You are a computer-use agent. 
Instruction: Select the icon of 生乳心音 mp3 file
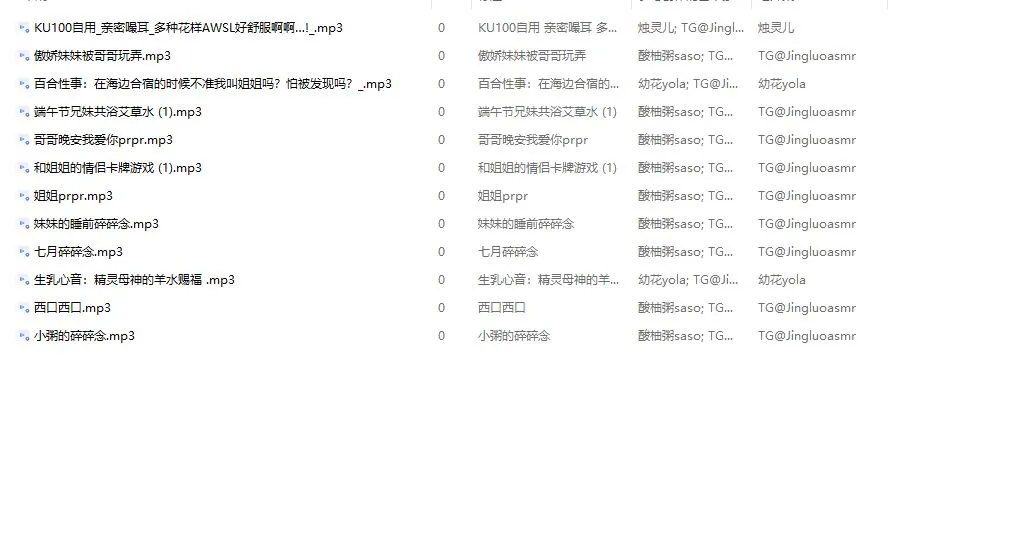click(24, 280)
